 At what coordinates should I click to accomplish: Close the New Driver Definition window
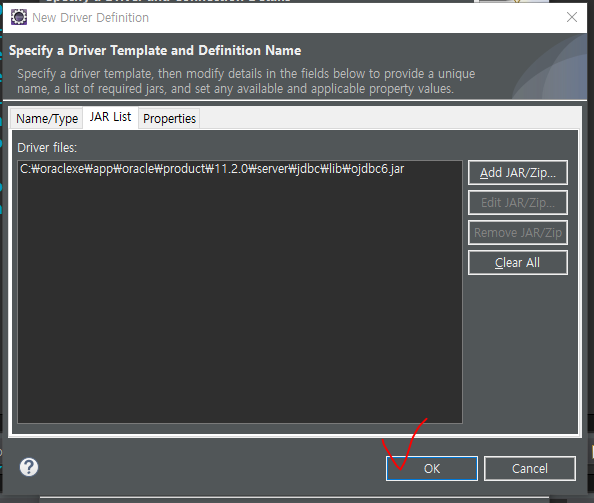pos(572,17)
